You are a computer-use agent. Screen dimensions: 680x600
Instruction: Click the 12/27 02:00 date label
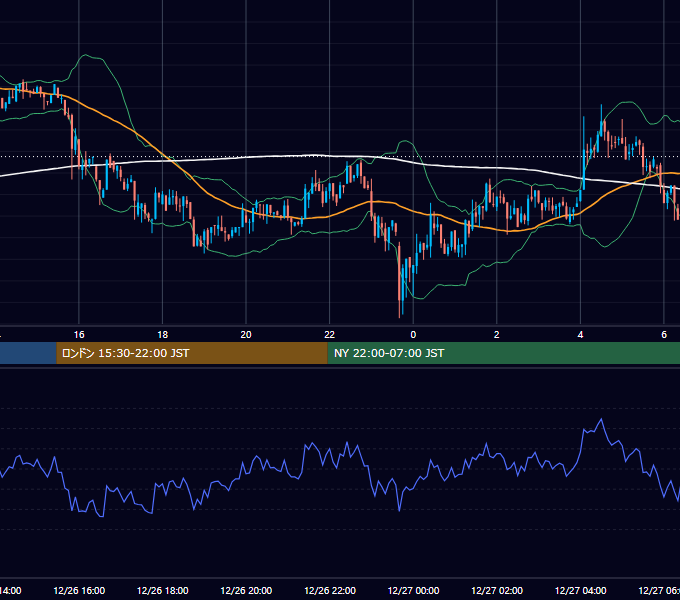497,590
